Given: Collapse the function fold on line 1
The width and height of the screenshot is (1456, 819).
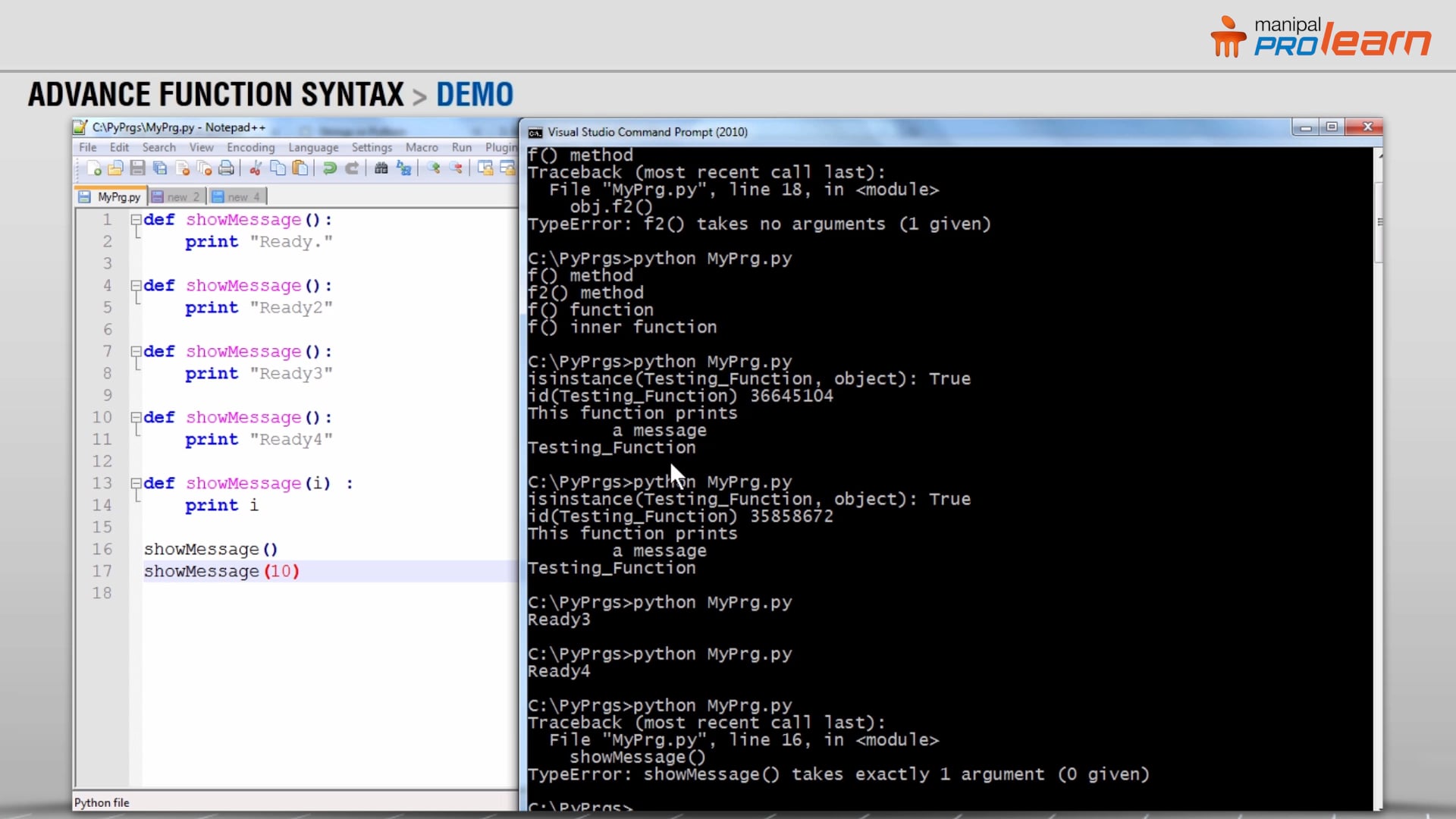Looking at the screenshot, I should [x=135, y=220].
